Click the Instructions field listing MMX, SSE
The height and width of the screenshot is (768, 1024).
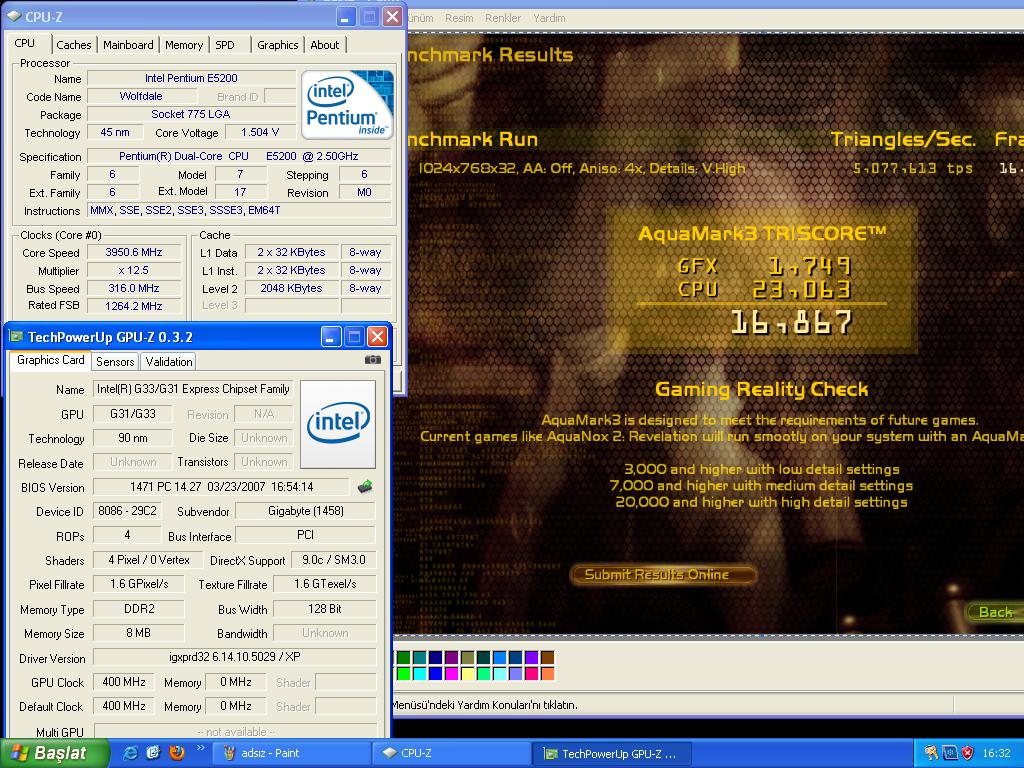tap(239, 210)
